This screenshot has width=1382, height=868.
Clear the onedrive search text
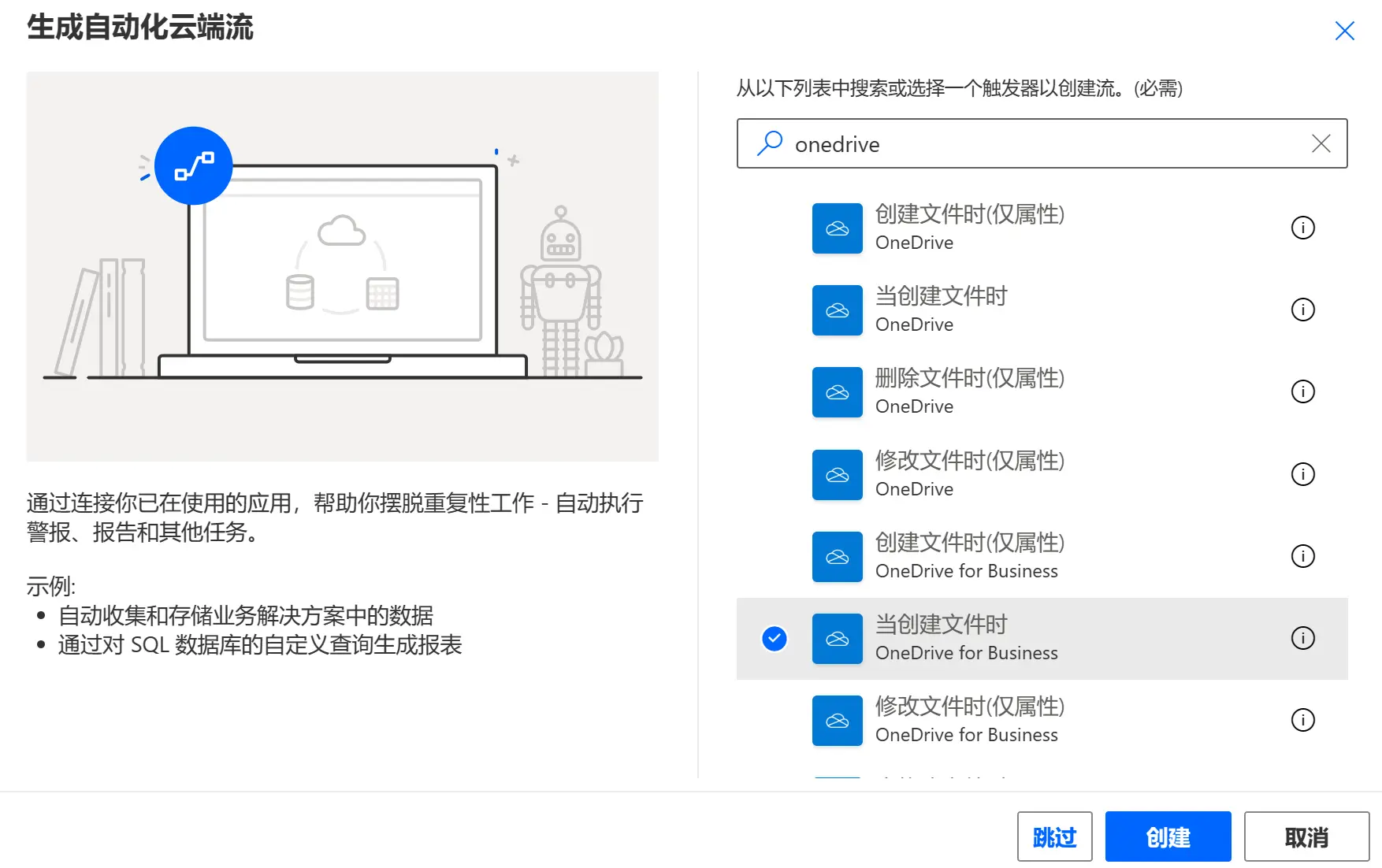1321,143
